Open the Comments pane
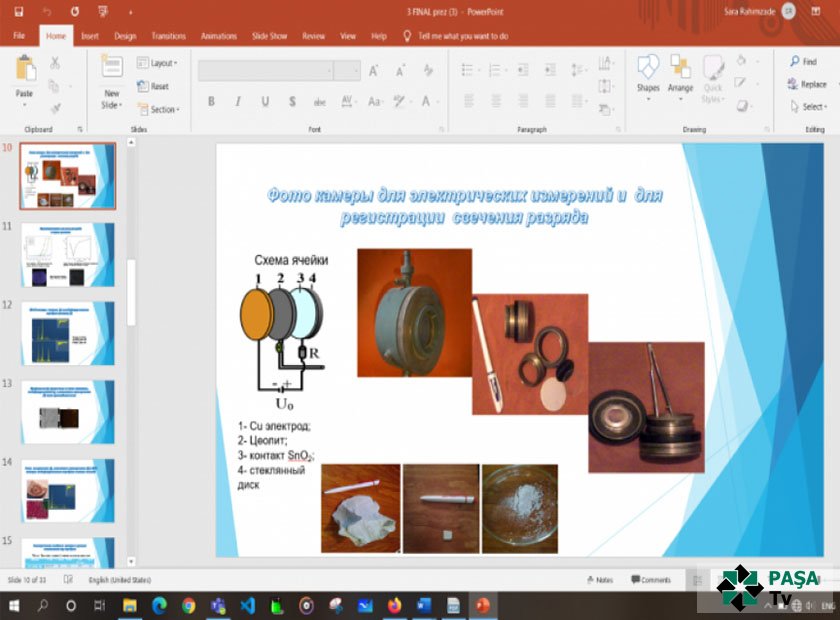This screenshot has height=620, width=840. (650, 580)
